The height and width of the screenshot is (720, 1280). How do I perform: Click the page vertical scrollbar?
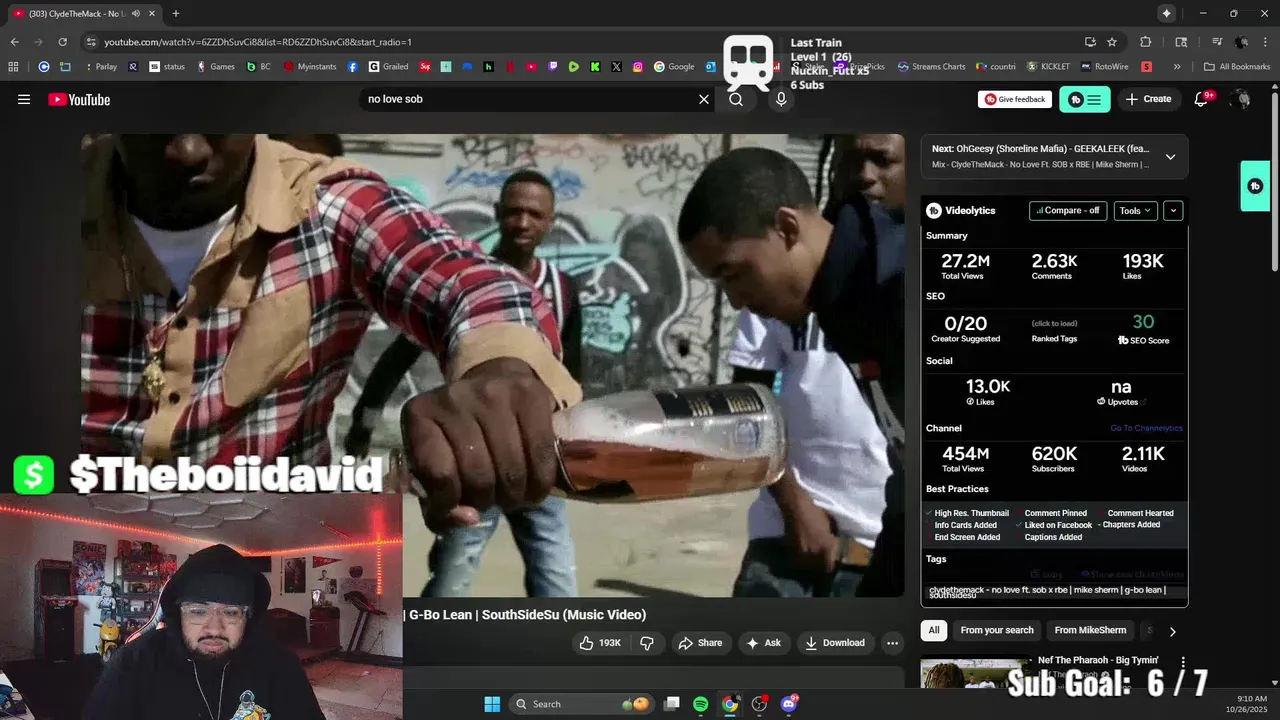[1274, 180]
